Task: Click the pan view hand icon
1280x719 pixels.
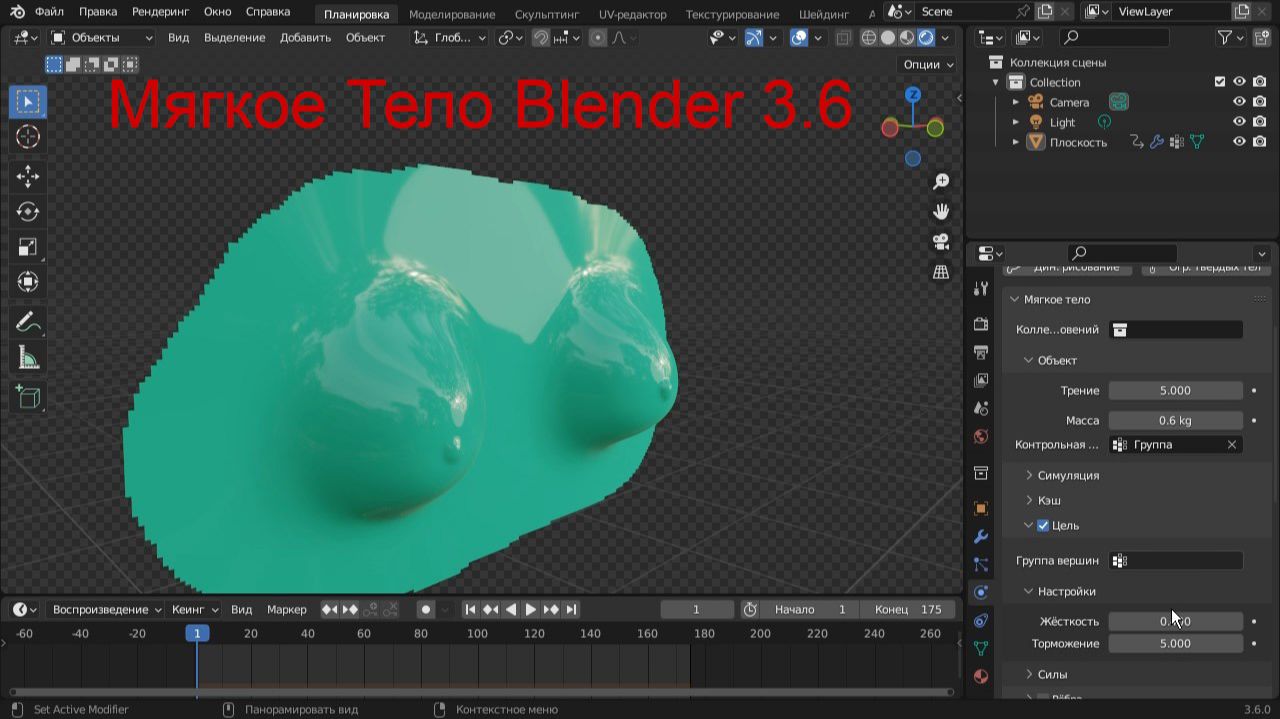Action: (x=941, y=211)
